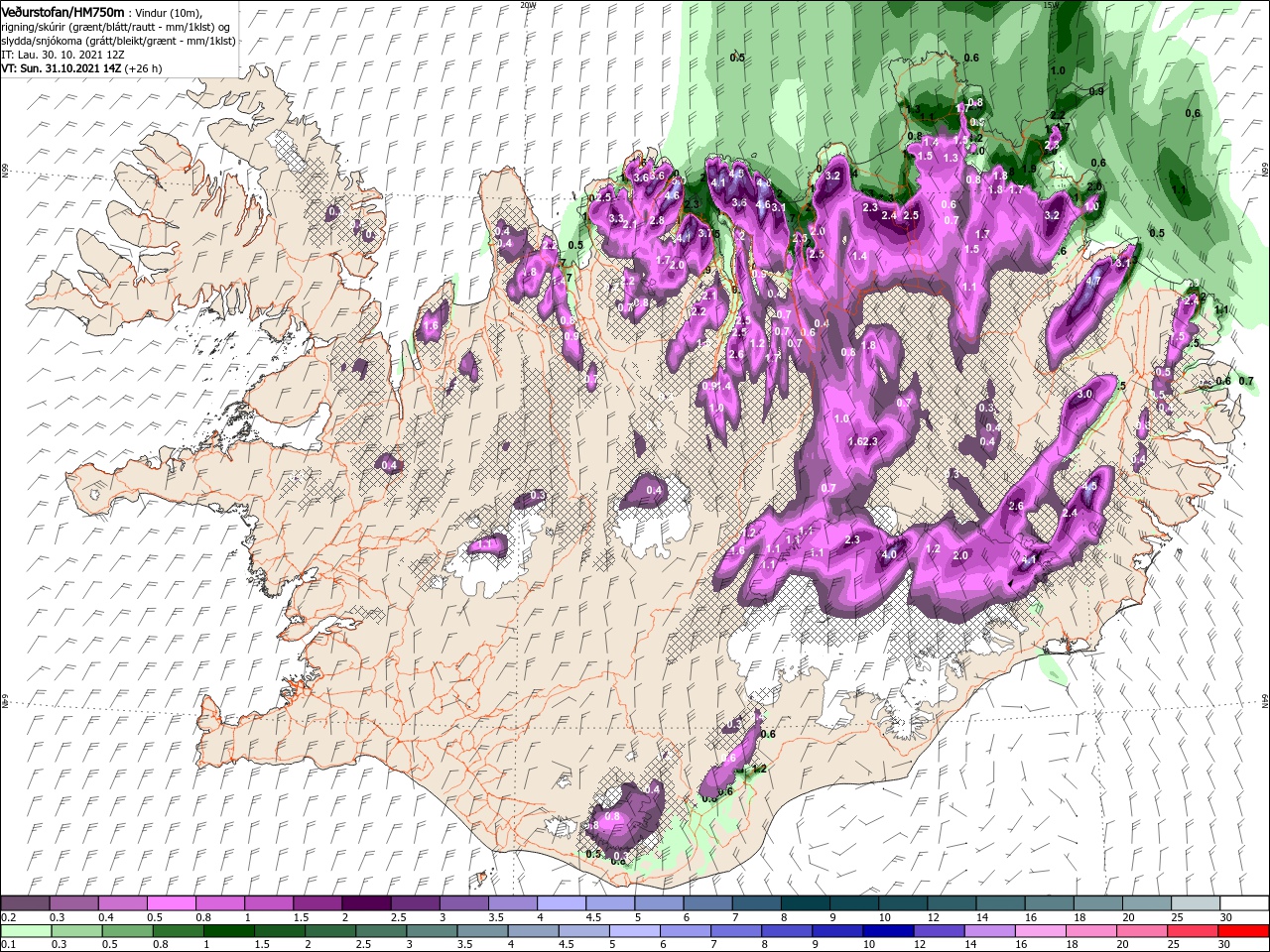Pick the light lavender 4 swatch in the snow scale

point(561,903)
